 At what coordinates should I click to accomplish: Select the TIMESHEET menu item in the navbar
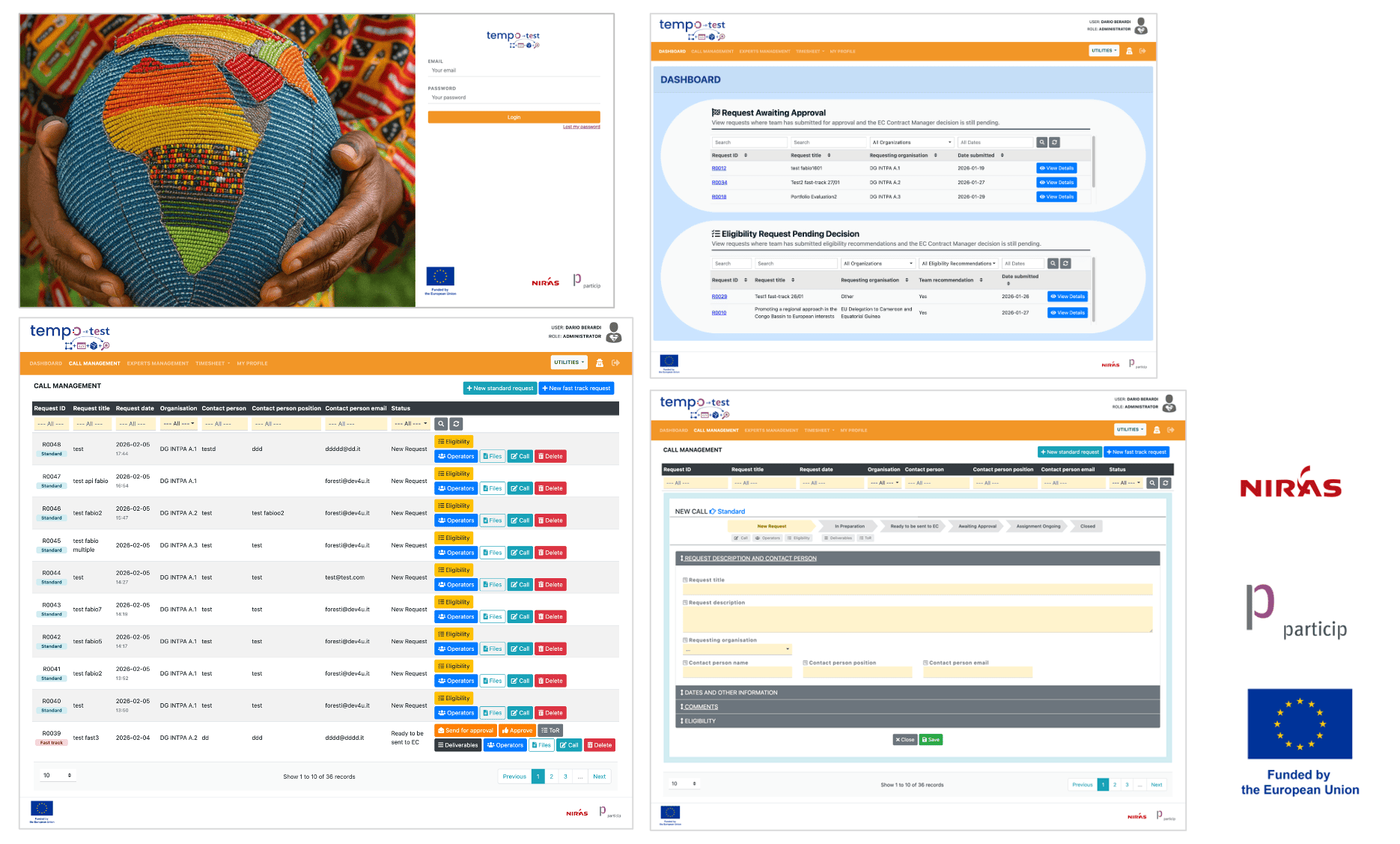click(209, 363)
